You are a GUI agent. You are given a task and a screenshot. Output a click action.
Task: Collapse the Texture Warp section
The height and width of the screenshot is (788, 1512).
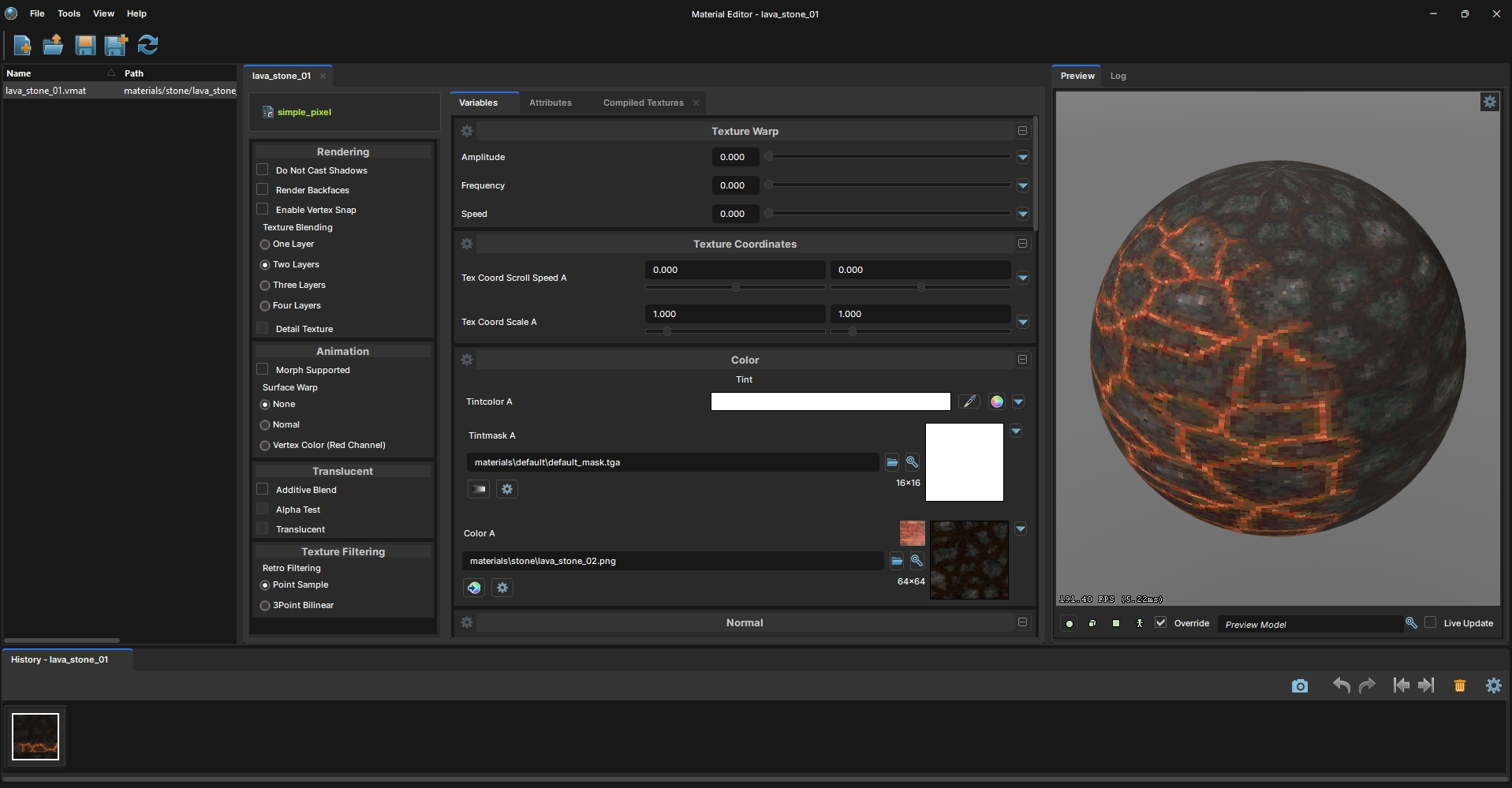[x=1022, y=131]
